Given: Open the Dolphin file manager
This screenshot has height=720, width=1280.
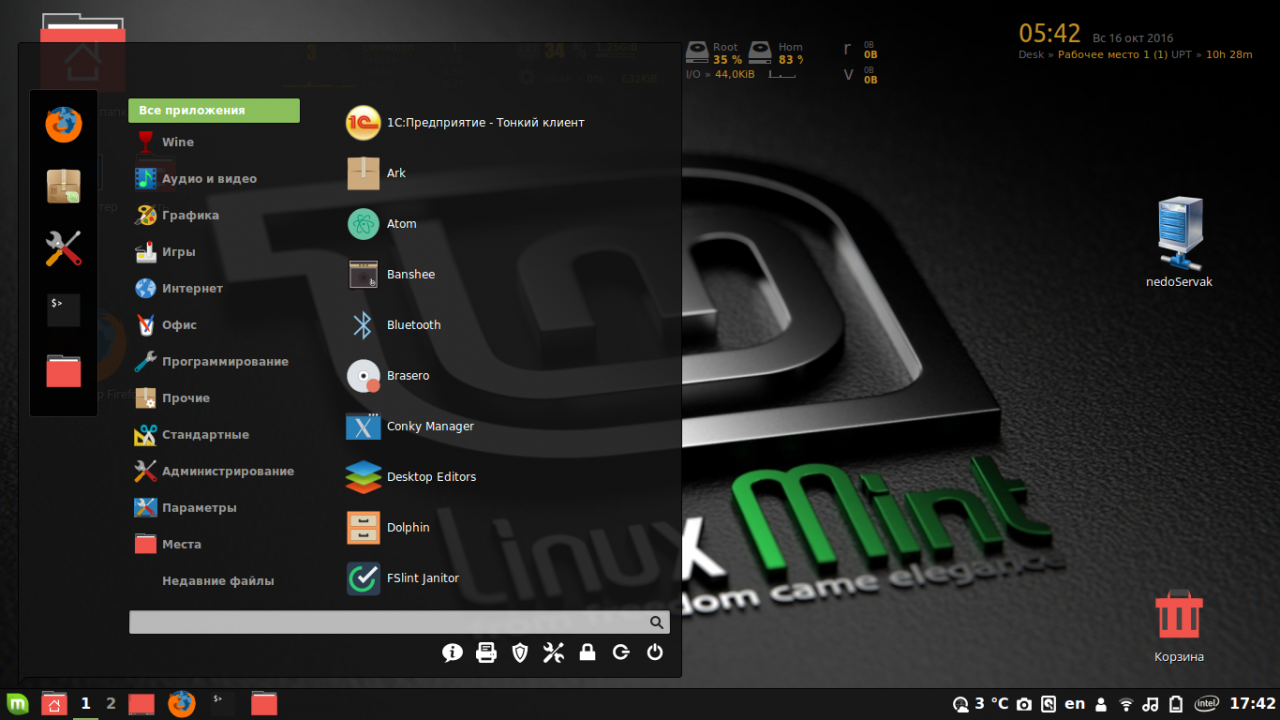Looking at the screenshot, I should coord(388,527).
